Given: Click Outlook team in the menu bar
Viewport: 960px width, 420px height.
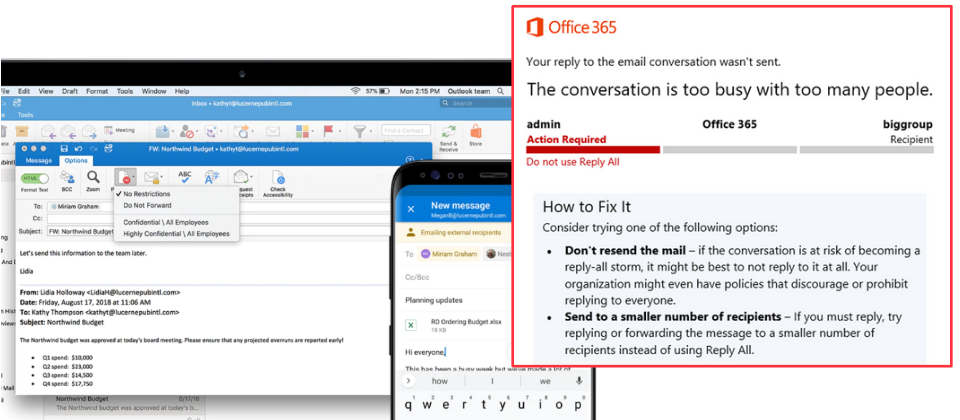Looking at the screenshot, I should (x=468, y=91).
